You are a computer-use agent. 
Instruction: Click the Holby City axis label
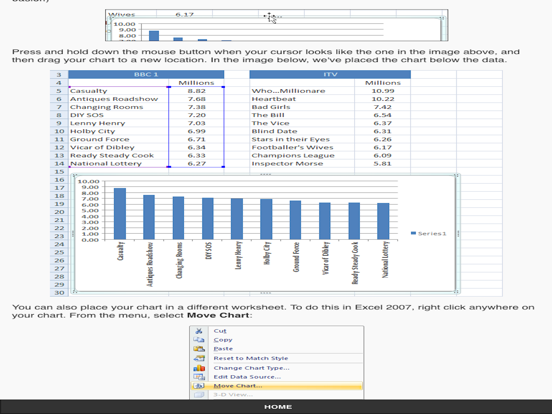tap(267, 253)
